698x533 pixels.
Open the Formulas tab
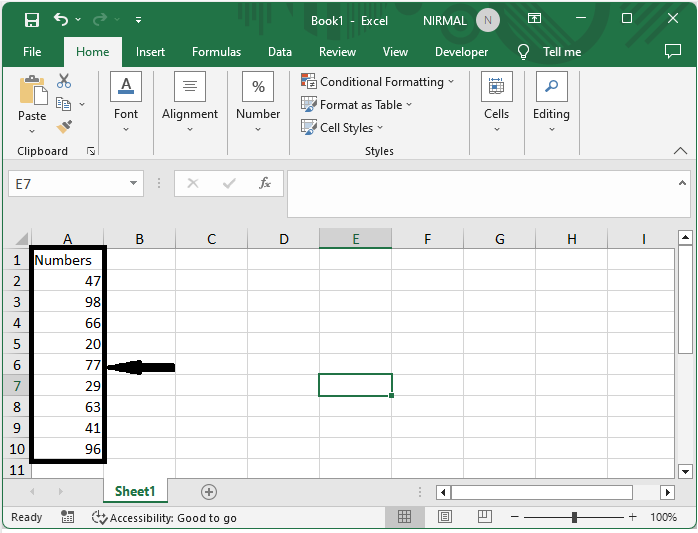pos(216,52)
